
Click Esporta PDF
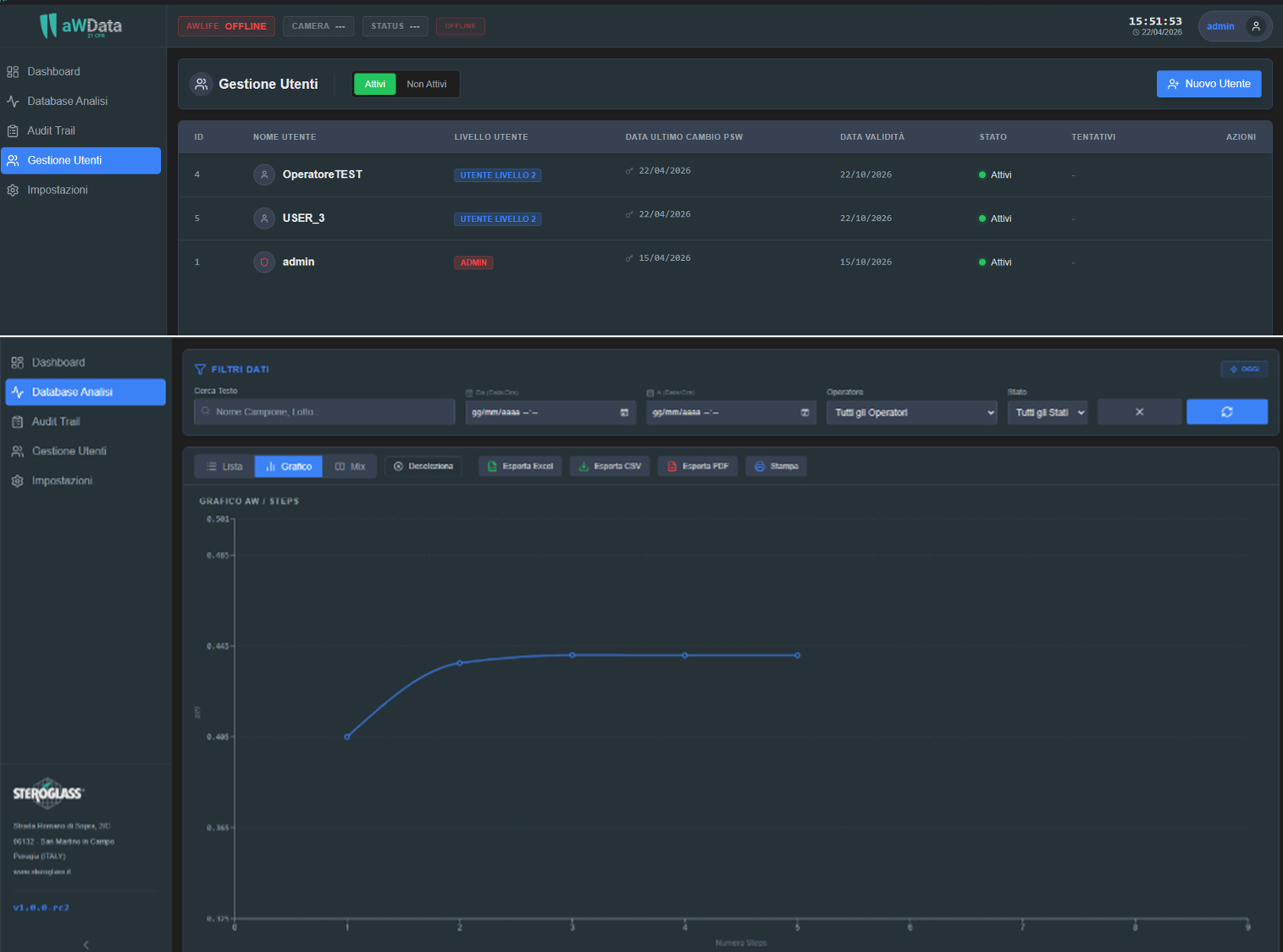click(x=698, y=467)
